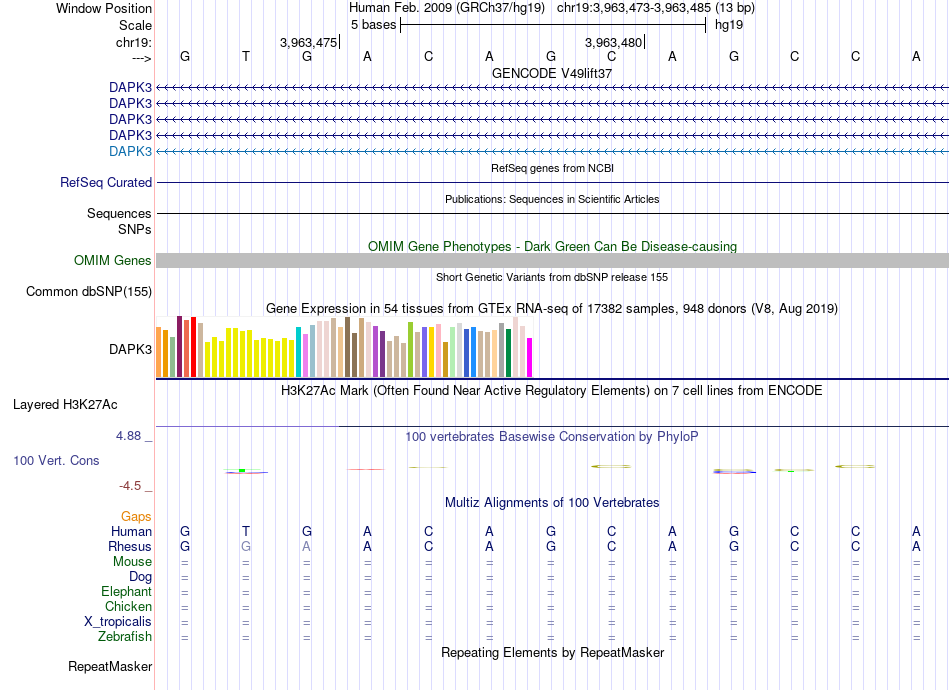Click the OMIM Genes track label
950x690 pixels.
[x=113, y=260]
